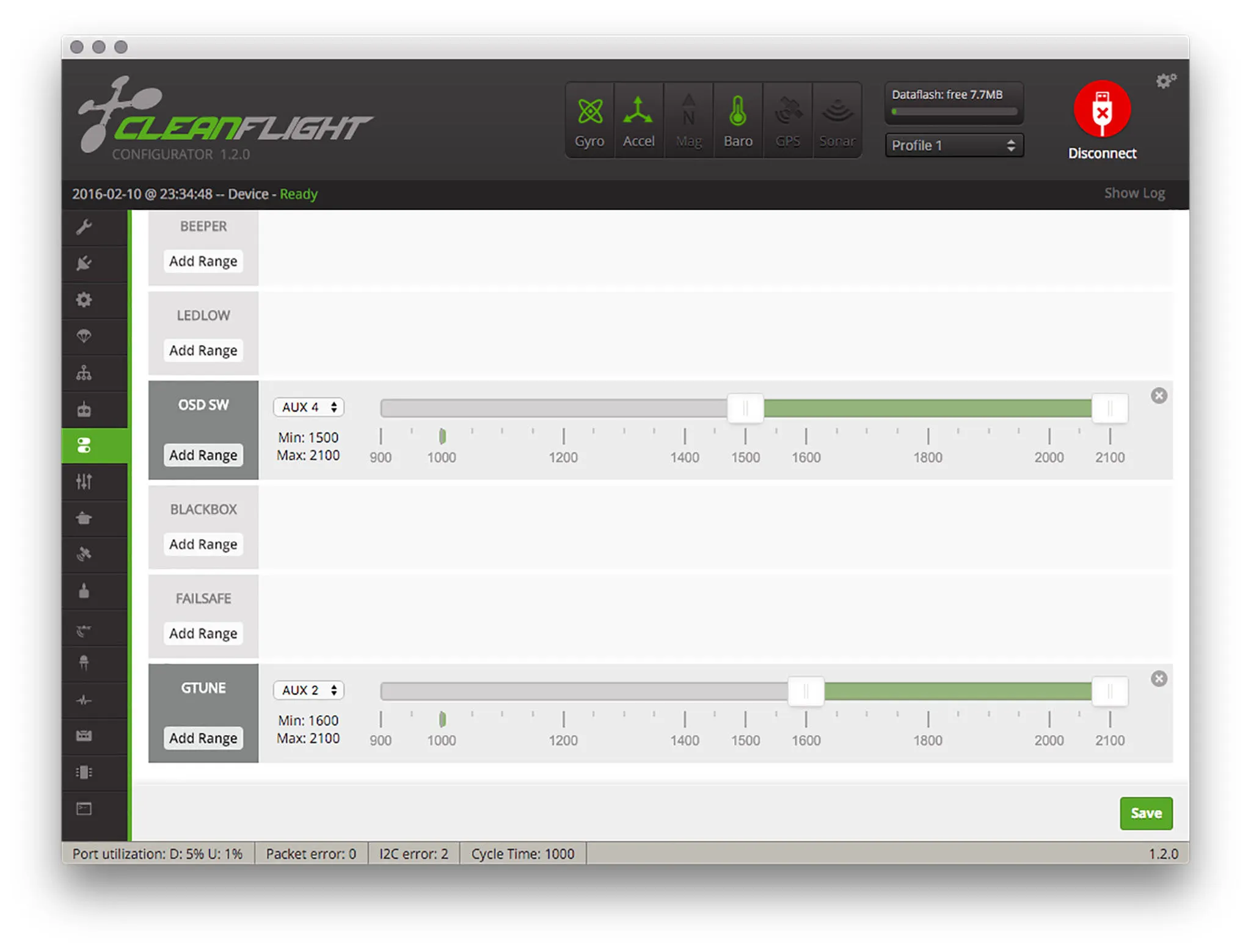Remove the OSD SW range with X
The width and height of the screenshot is (1251, 952).
pos(1158,396)
